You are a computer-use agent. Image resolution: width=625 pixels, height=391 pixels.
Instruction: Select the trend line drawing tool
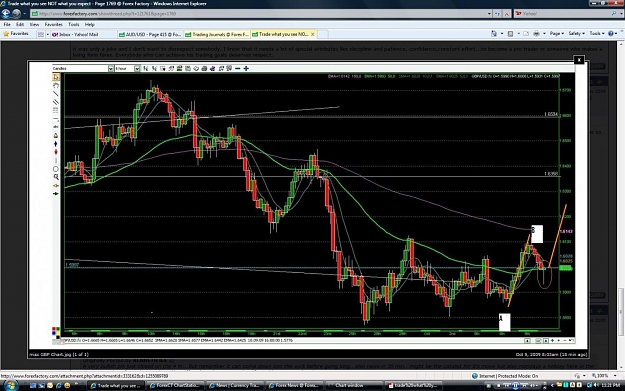tap(56, 94)
